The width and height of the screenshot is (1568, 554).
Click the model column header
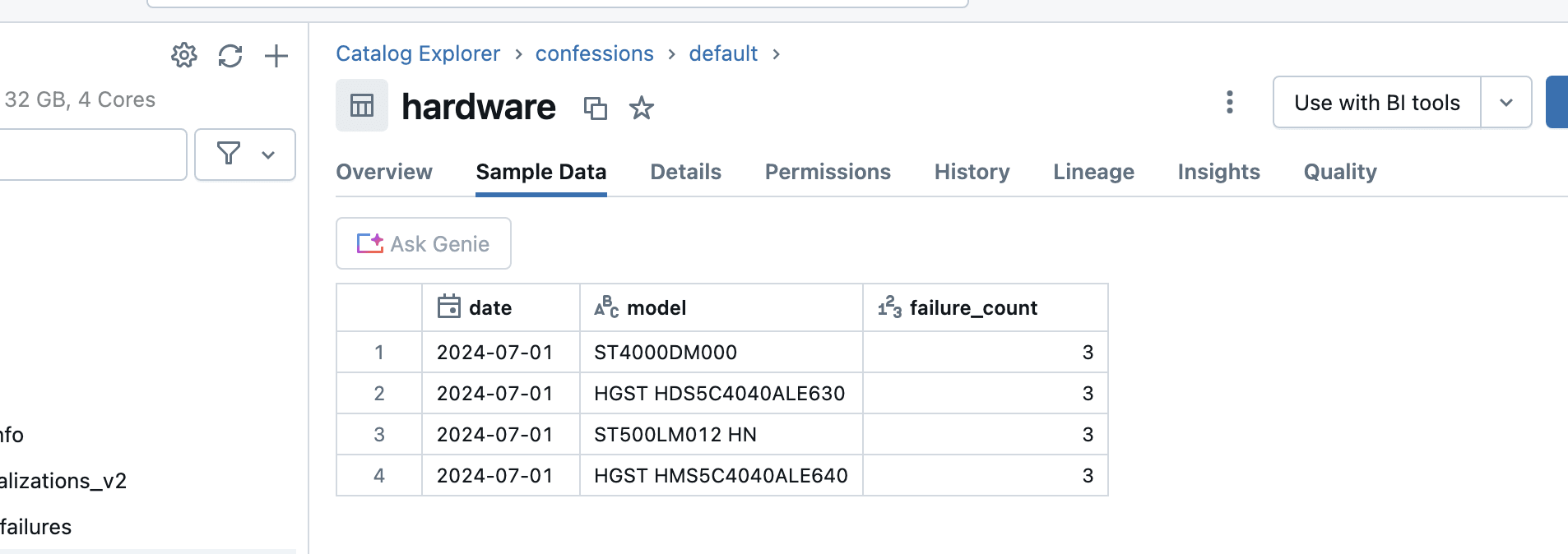721,307
